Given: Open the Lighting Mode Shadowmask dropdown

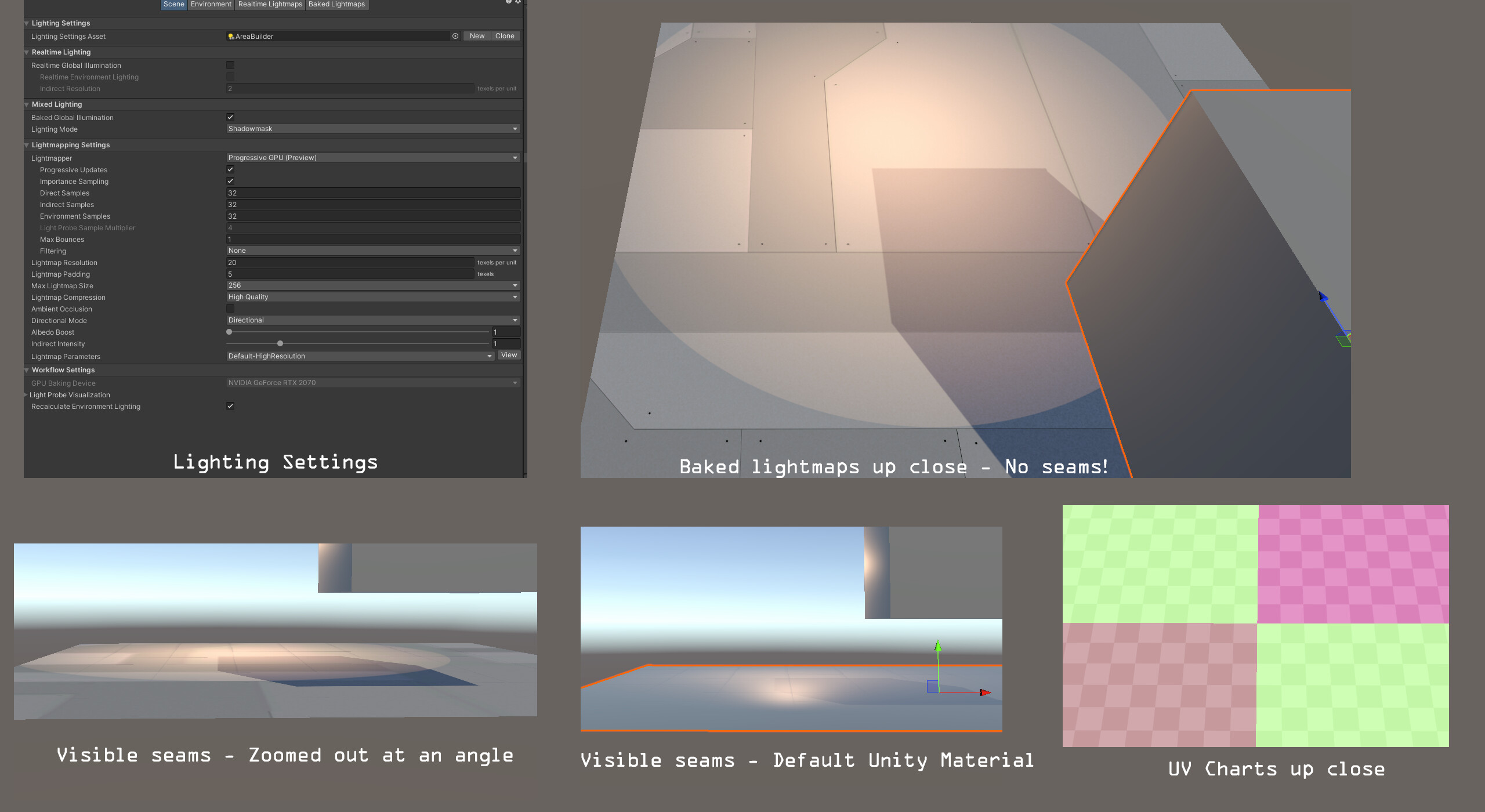Looking at the screenshot, I should pyautogui.click(x=372, y=129).
